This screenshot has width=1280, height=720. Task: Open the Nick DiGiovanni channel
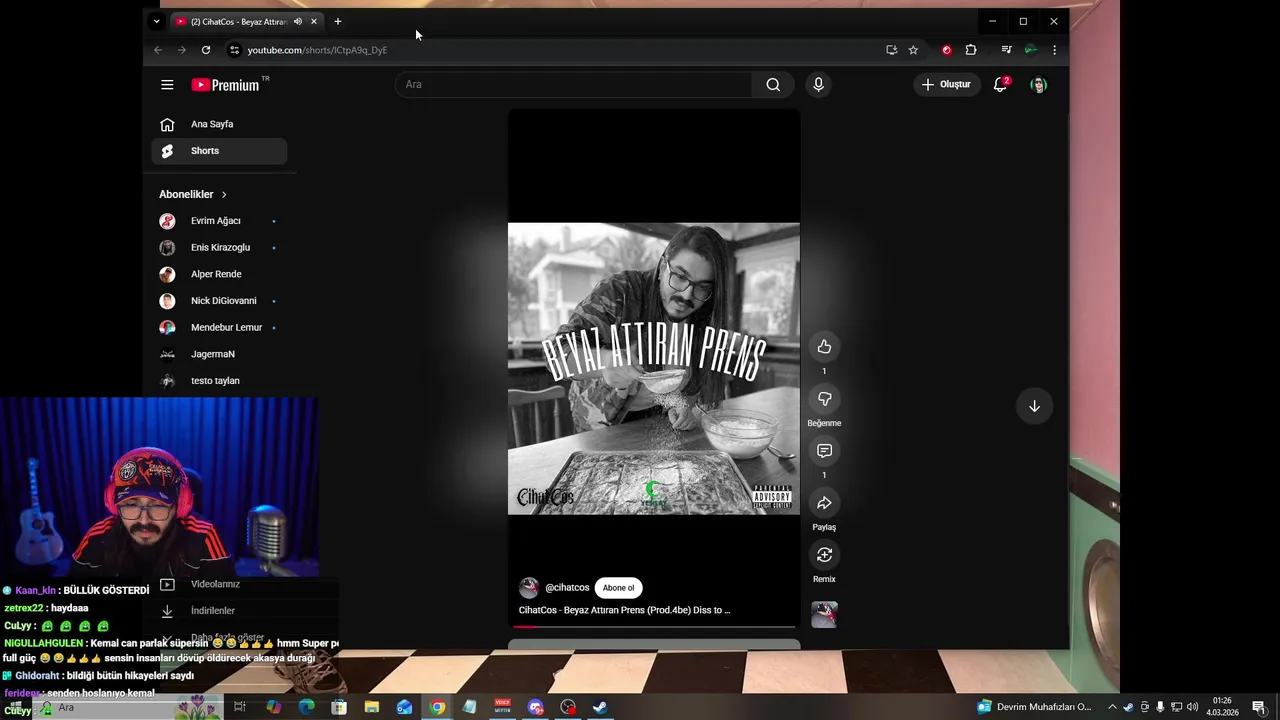click(219, 301)
